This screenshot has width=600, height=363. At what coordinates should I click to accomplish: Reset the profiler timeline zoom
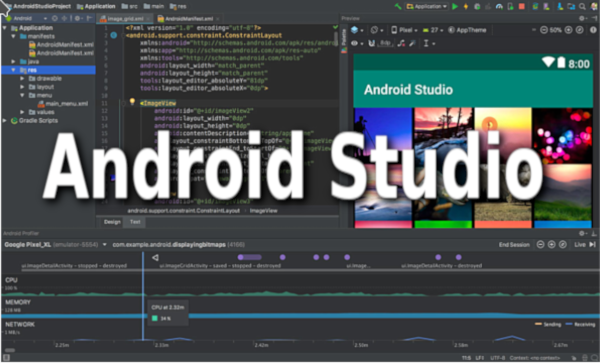562,244
